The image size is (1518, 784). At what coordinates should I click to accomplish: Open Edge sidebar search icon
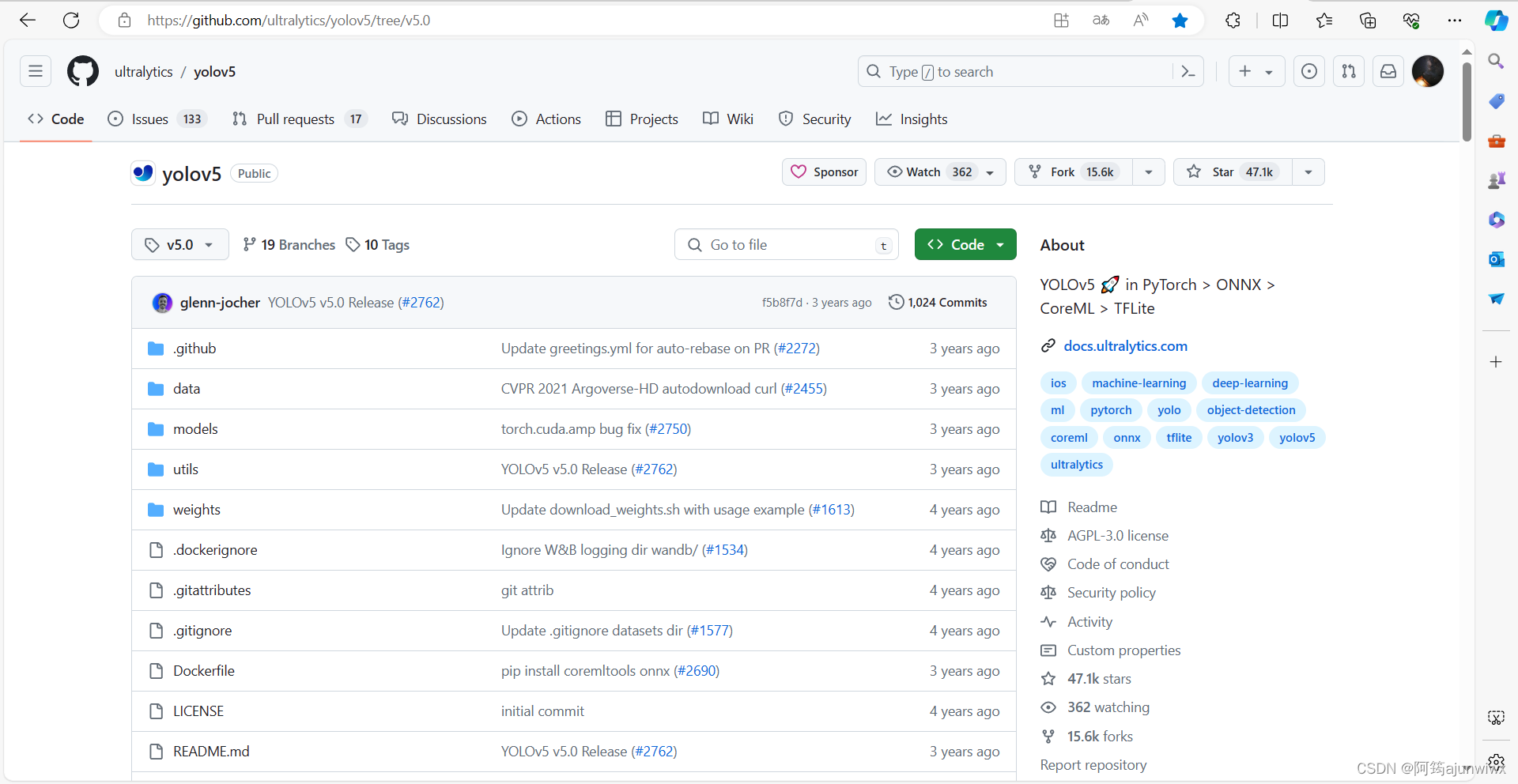[x=1496, y=61]
